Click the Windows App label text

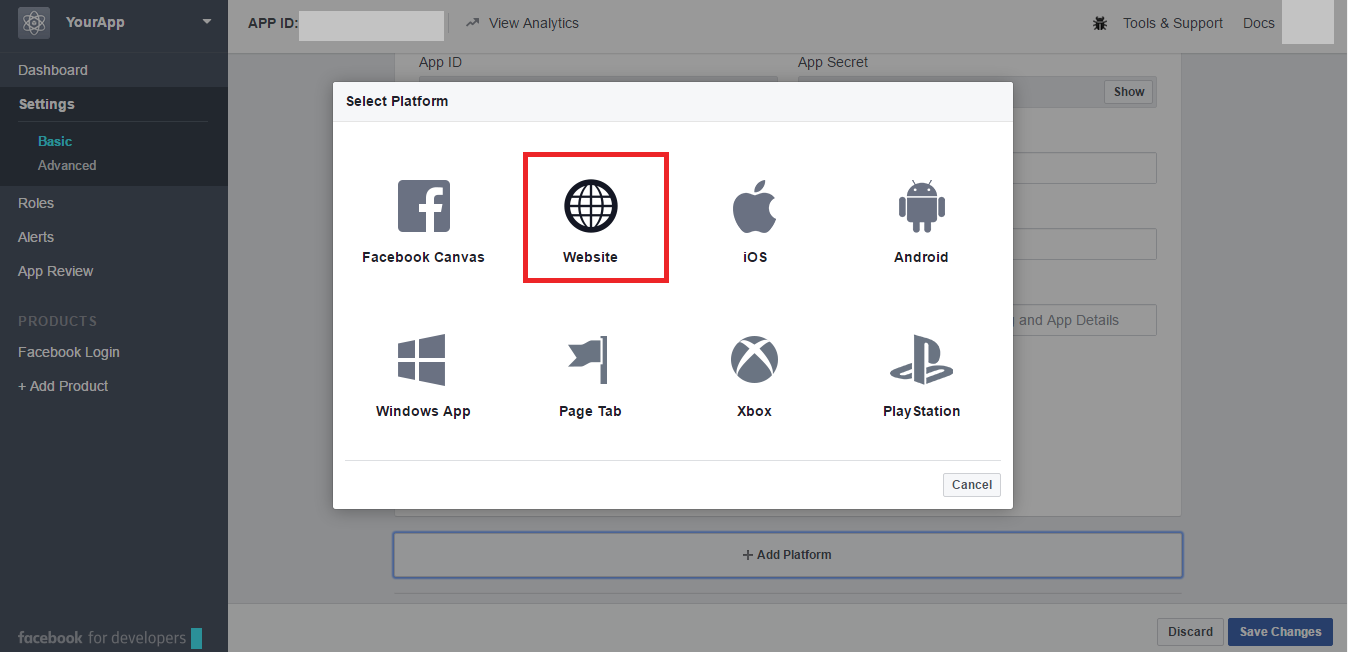pyautogui.click(x=423, y=411)
